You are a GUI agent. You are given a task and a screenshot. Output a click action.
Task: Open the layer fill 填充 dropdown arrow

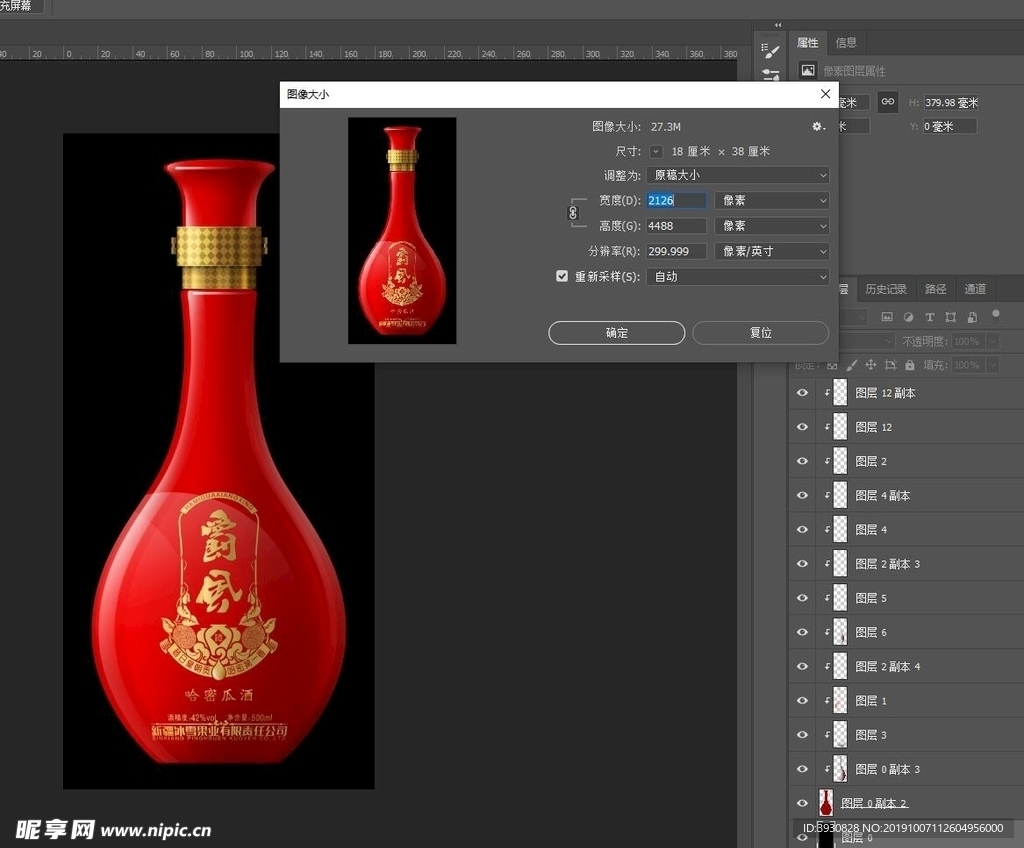[x=993, y=365]
